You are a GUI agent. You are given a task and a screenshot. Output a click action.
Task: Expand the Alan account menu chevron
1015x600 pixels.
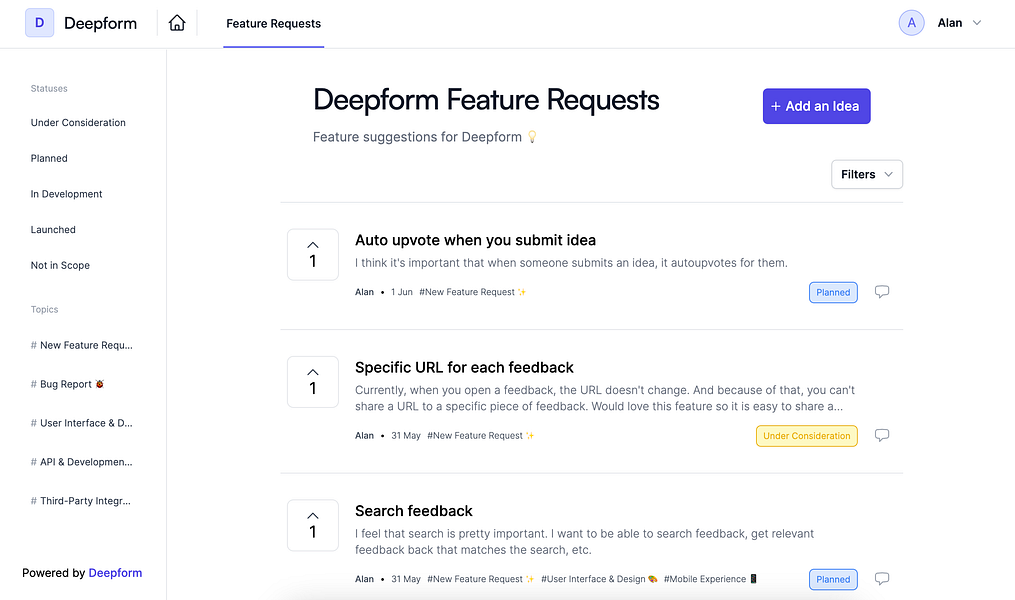tap(977, 23)
